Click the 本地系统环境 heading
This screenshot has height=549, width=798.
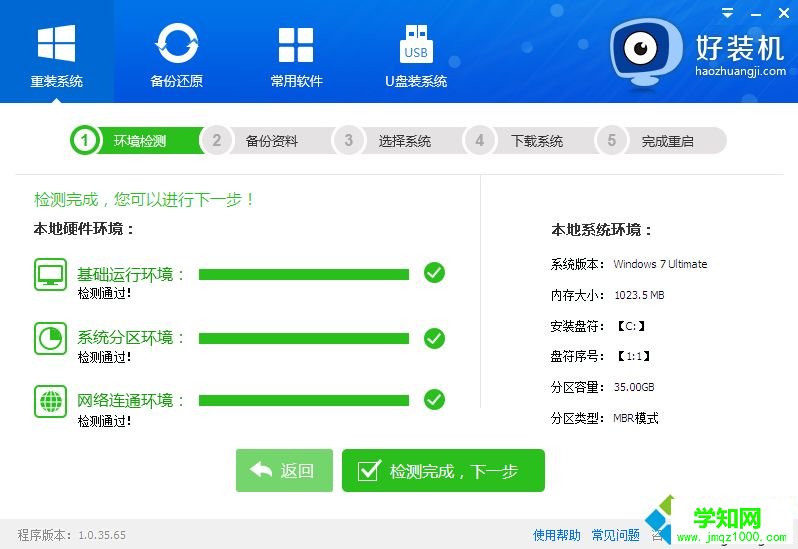[x=602, y=230]
